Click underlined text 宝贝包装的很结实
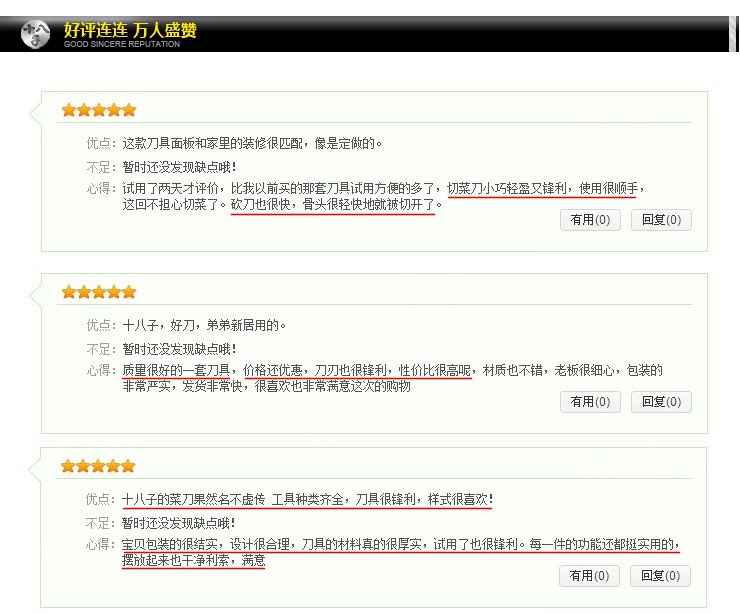This screenshot has width=740, height=613. (x=169, y=545)
